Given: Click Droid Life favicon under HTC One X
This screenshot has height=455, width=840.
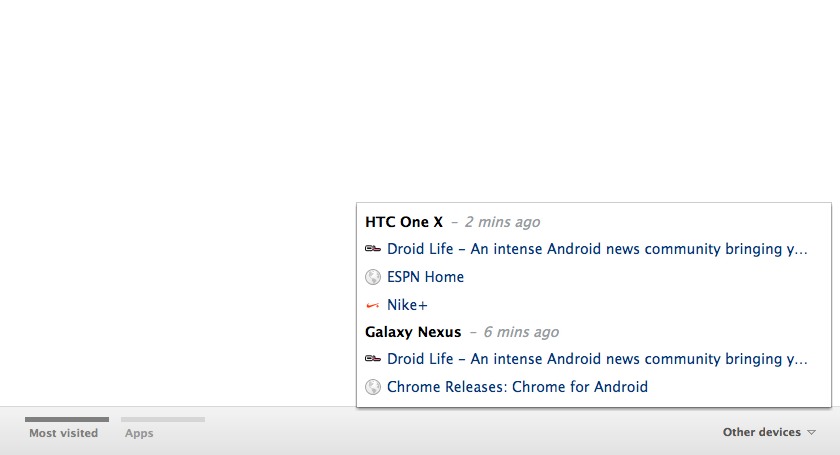Looking at the screenshot, I should (x=373, y=249).
